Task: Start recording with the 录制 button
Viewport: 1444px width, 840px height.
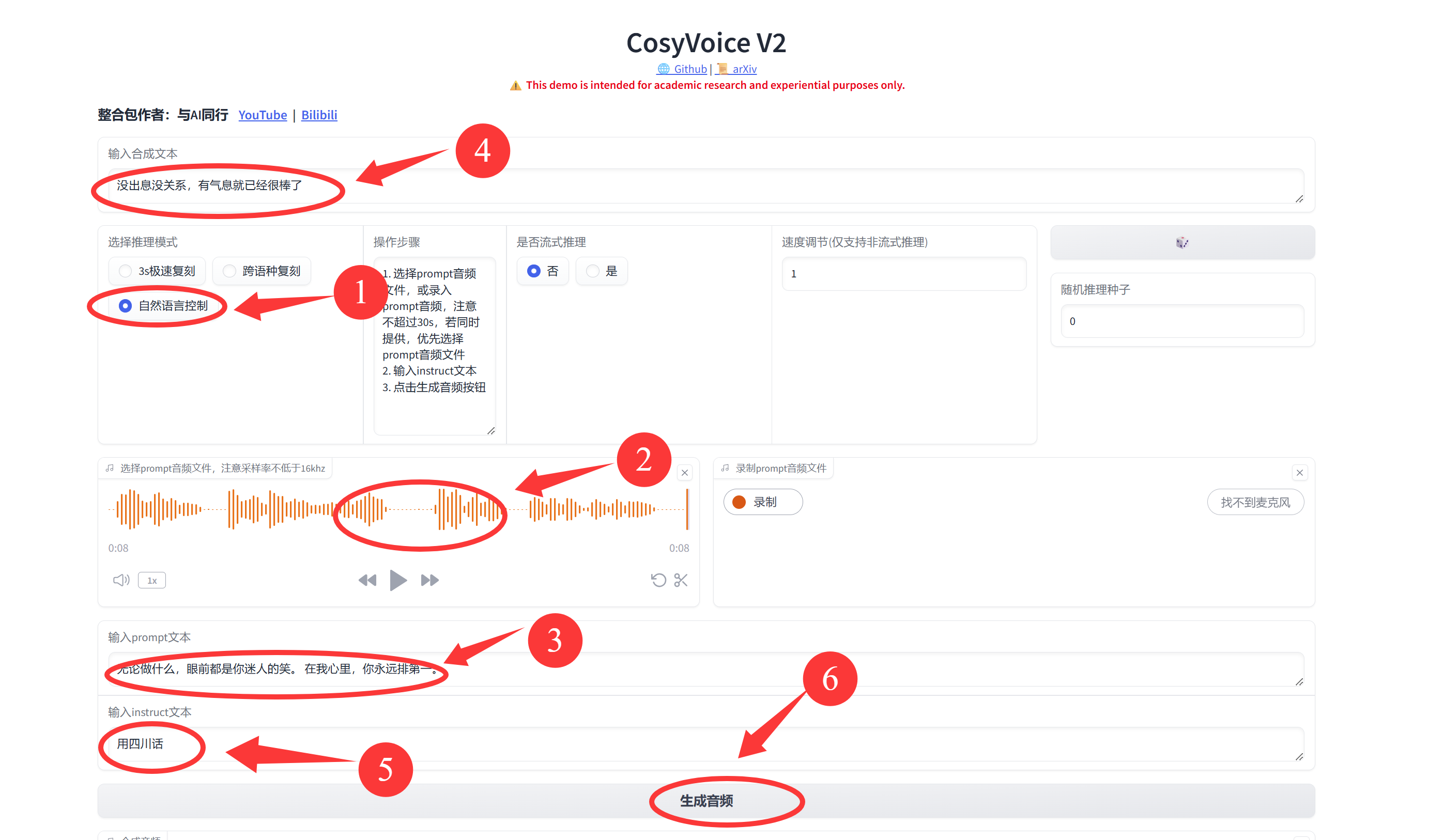Action: (763, 502)
